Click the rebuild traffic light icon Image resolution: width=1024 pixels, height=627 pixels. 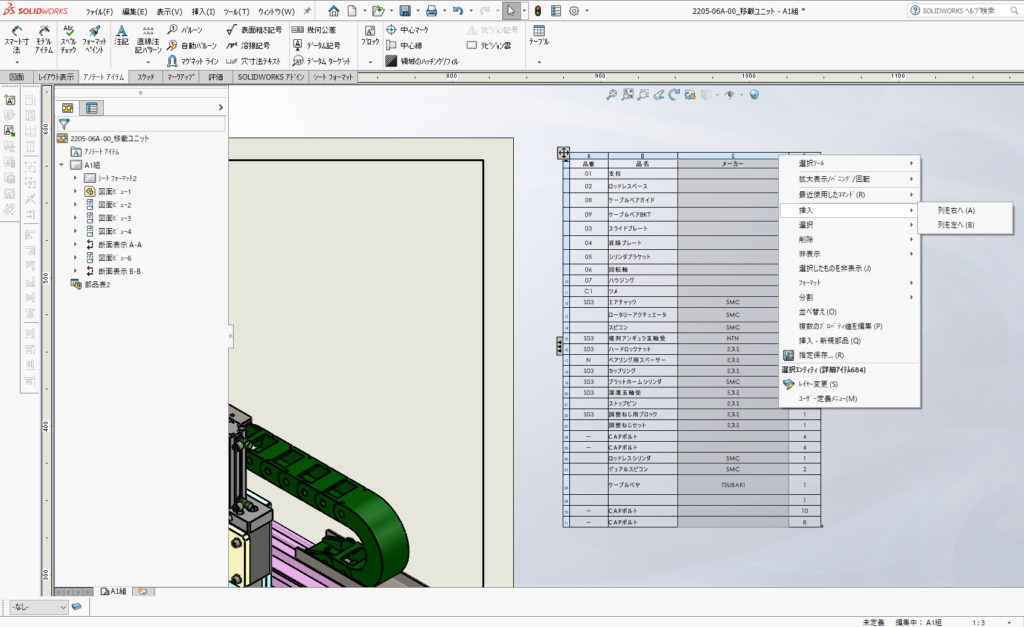click(537, 11)
